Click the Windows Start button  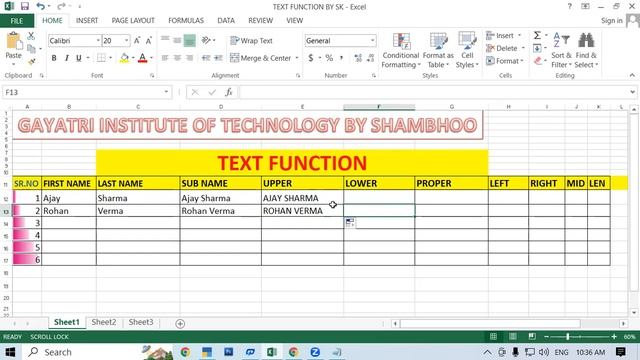pyautogui.click(x=10, y=352)
